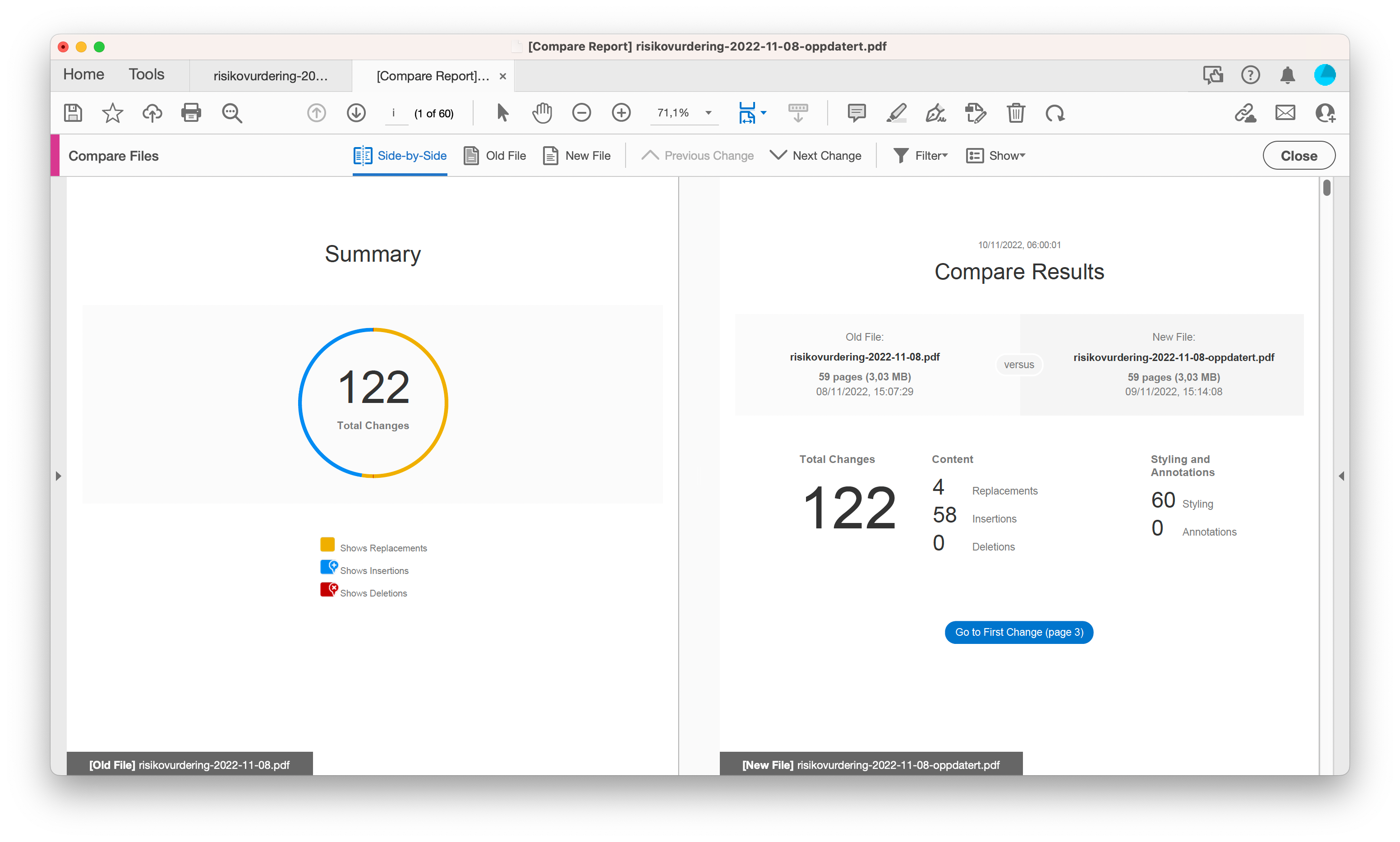Viewport: 1400px width, 842px height.
Task: Jump to Next Change
Action: pos(815,156)
